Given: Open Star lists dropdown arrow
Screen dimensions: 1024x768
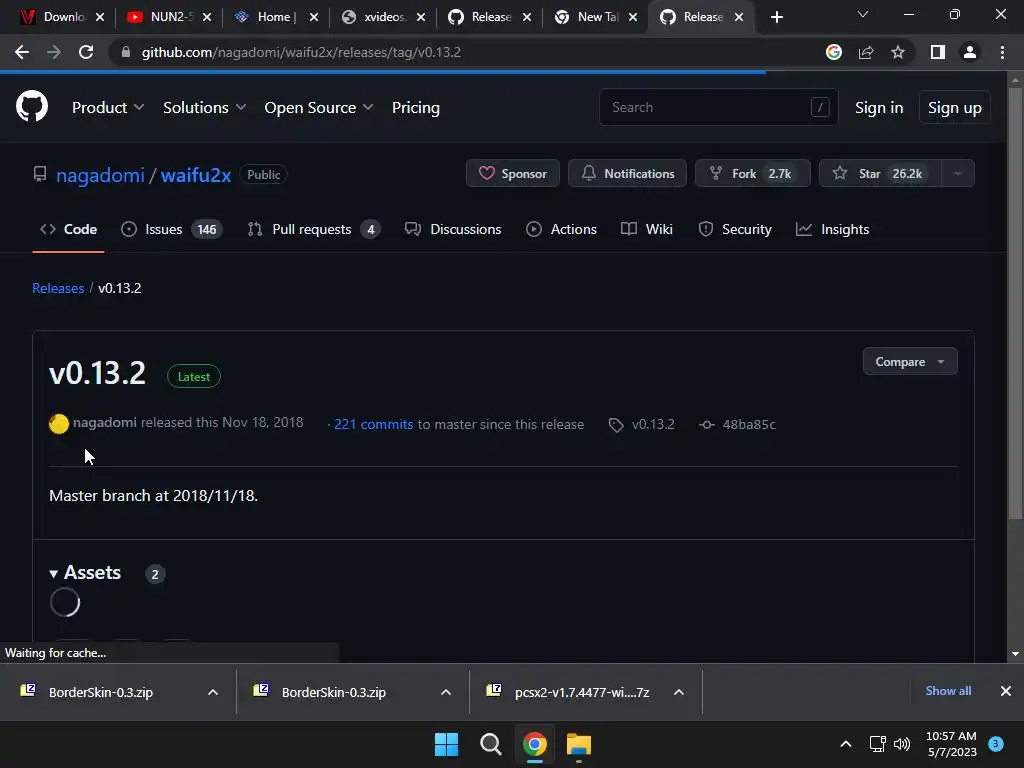Looking at the screenshot, I should [958, 174].
